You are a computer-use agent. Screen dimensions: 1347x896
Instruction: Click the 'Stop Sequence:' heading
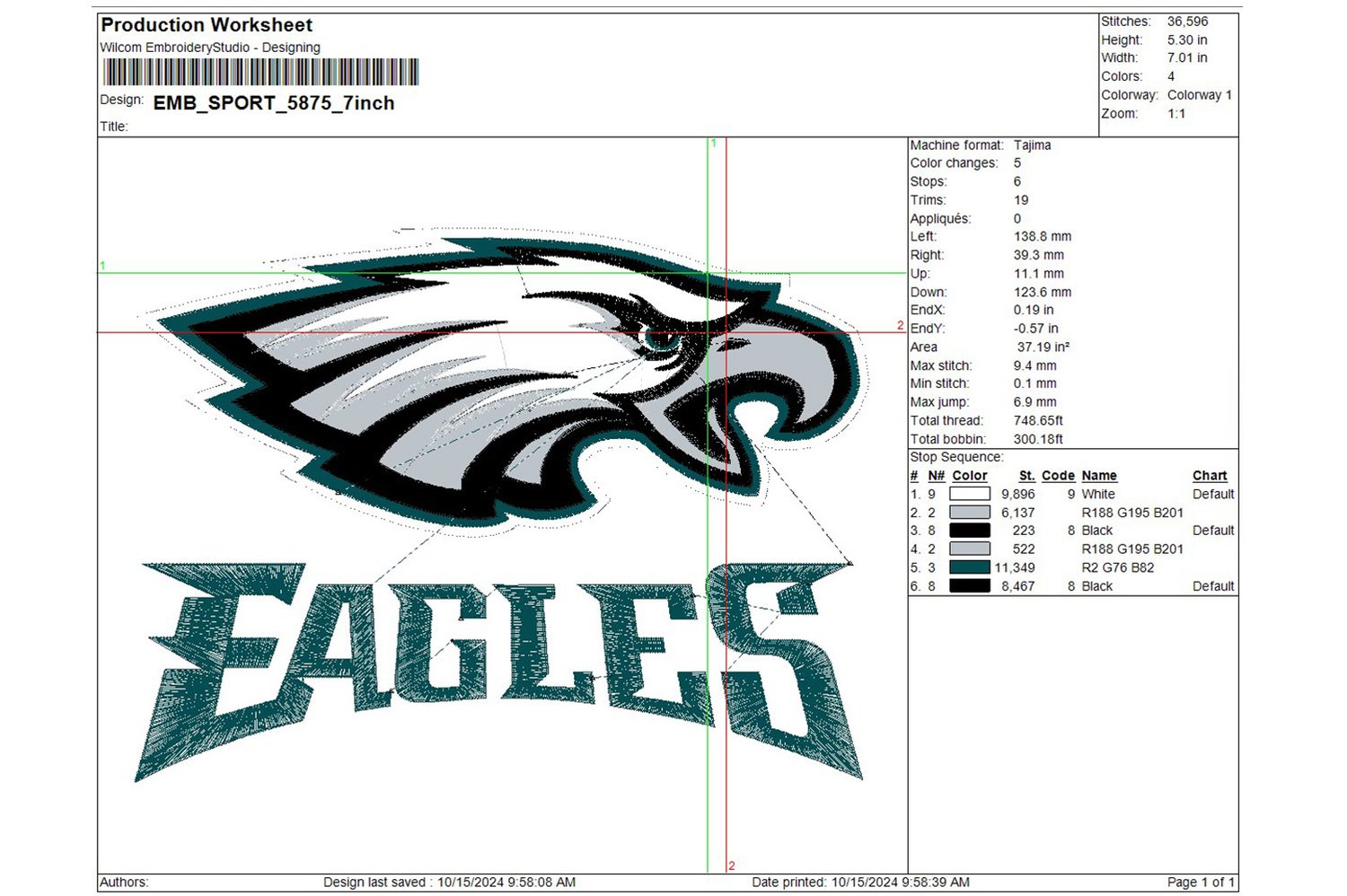click(x=956, y=457)
